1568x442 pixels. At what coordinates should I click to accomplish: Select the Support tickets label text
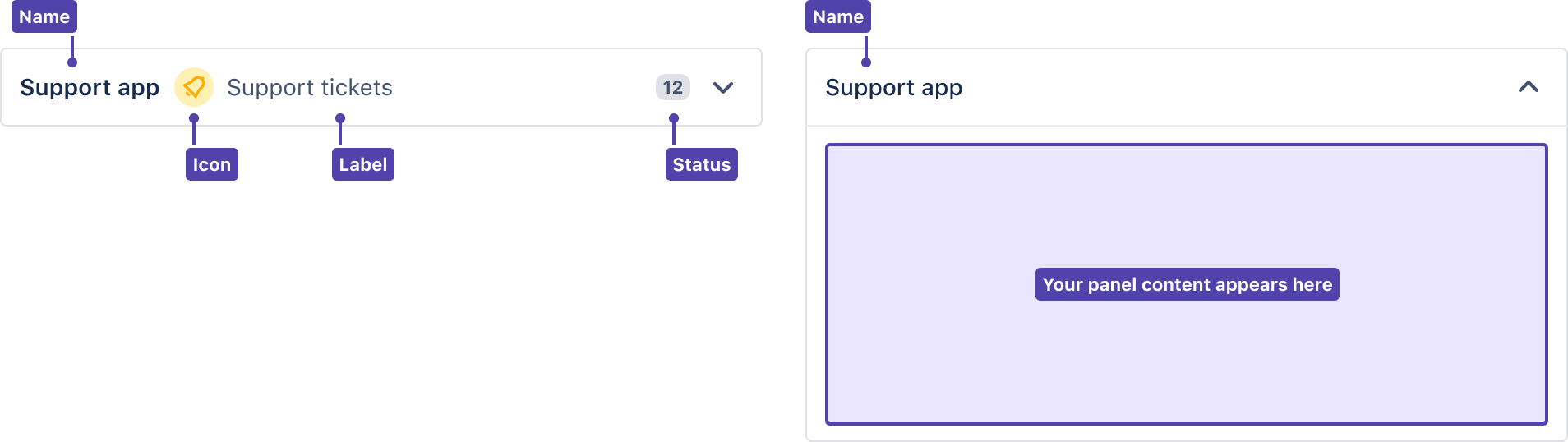[x=310, y=87]
